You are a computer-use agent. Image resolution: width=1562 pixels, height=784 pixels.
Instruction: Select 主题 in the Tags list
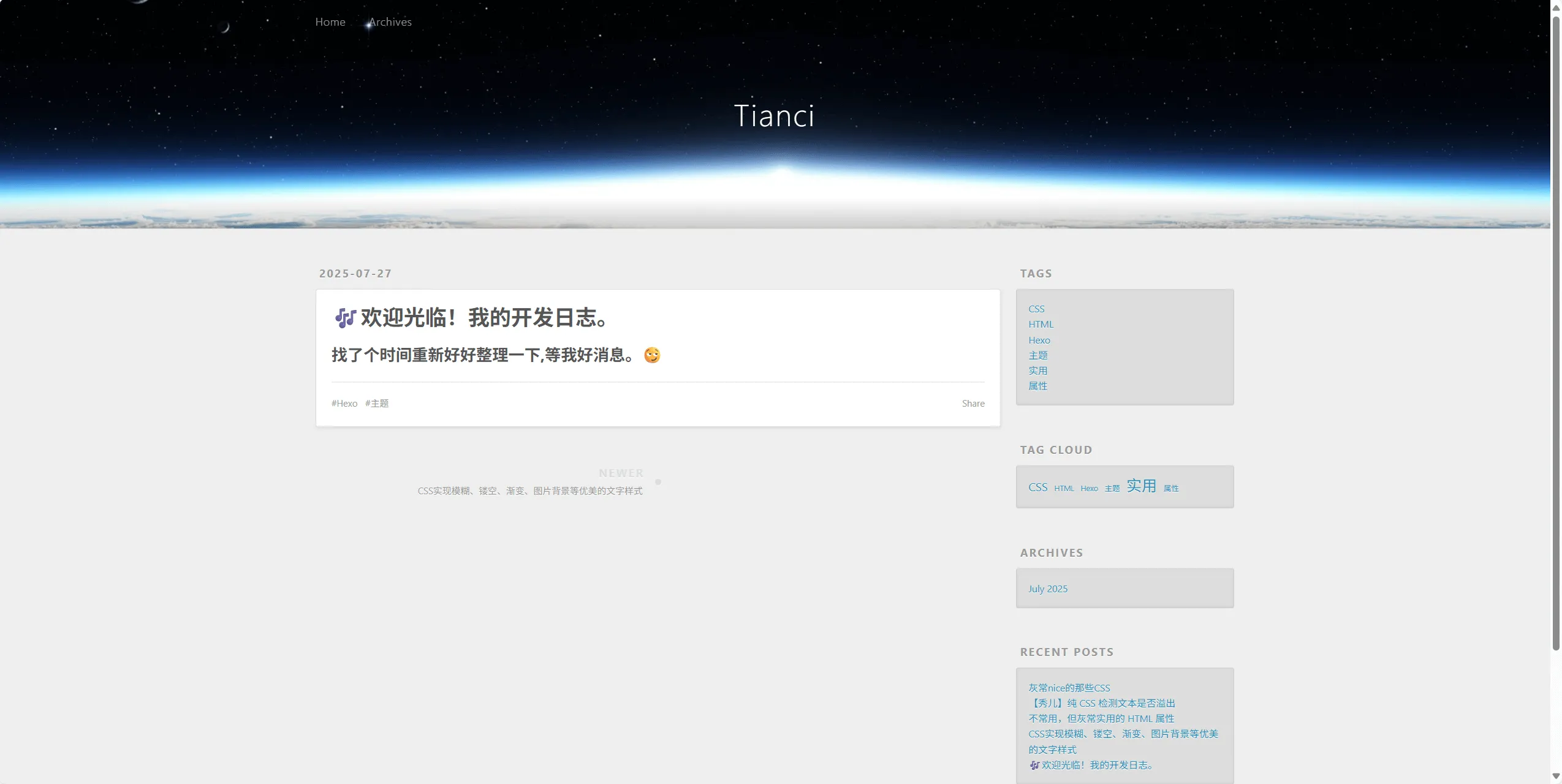[x=1038, y=356]
